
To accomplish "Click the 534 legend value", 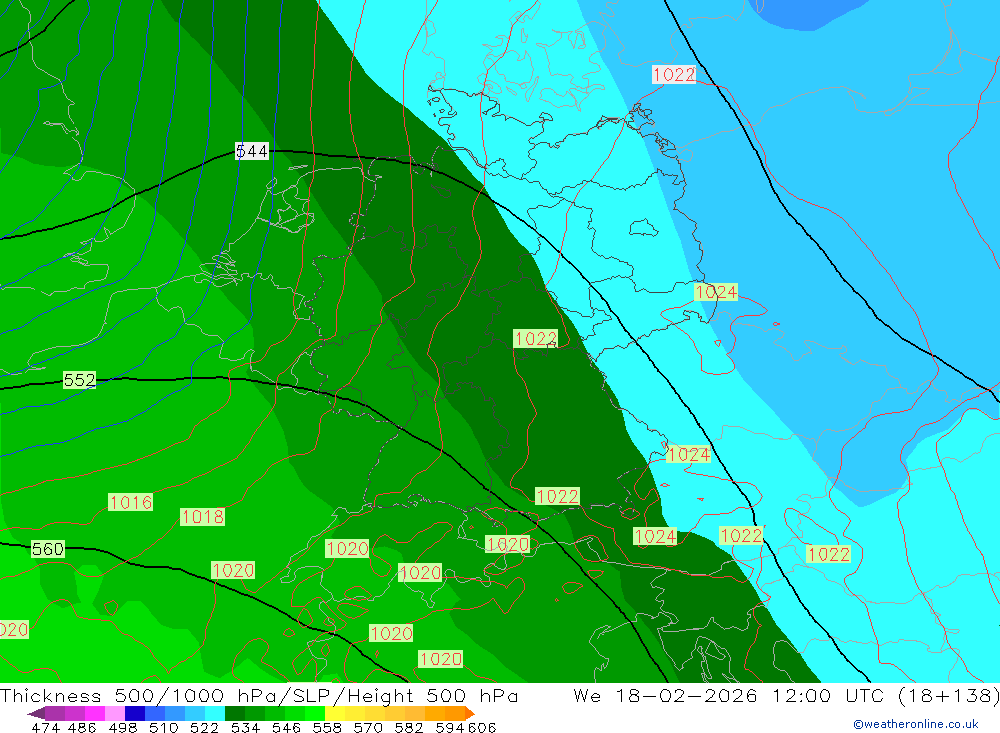I will pos(246,727).
